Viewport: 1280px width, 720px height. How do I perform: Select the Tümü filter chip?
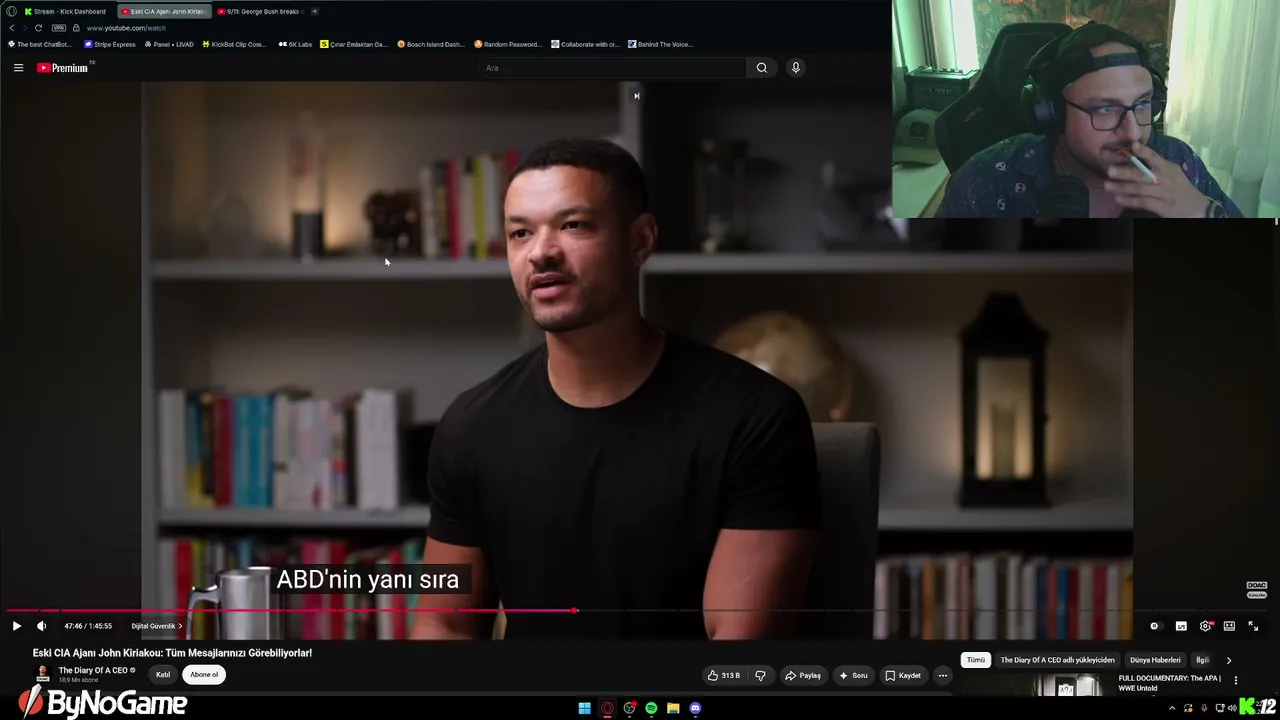[975, 660]
